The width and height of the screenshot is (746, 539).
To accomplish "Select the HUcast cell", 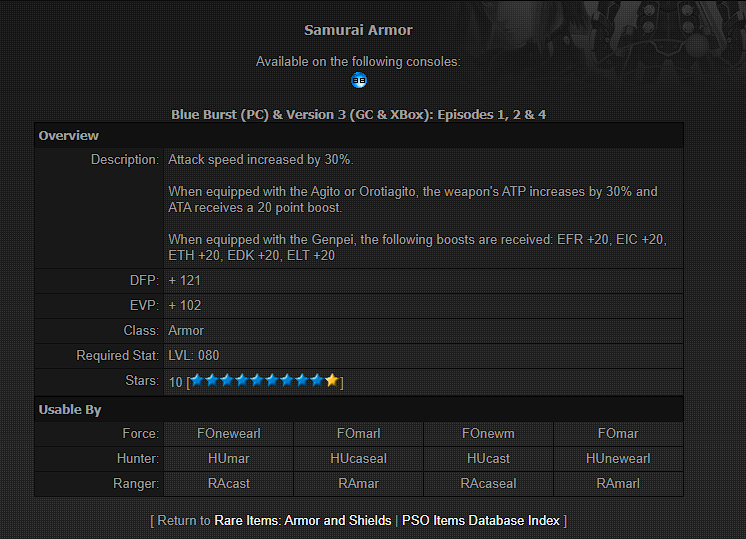I will point(488,459).
